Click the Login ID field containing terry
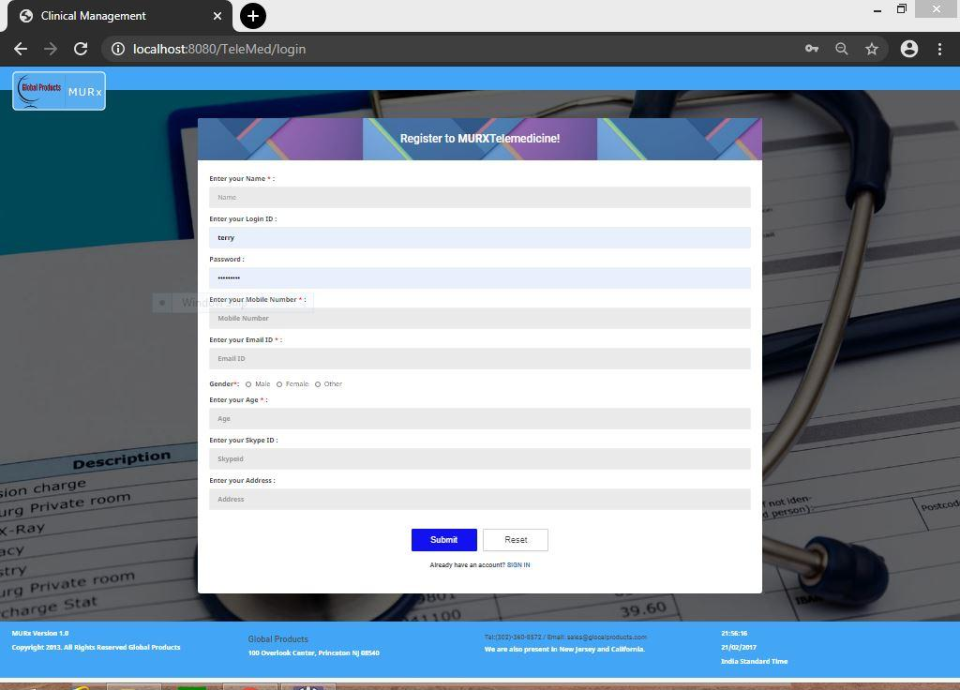This screenshot has height=690, width=960. (x=480, y=238)
